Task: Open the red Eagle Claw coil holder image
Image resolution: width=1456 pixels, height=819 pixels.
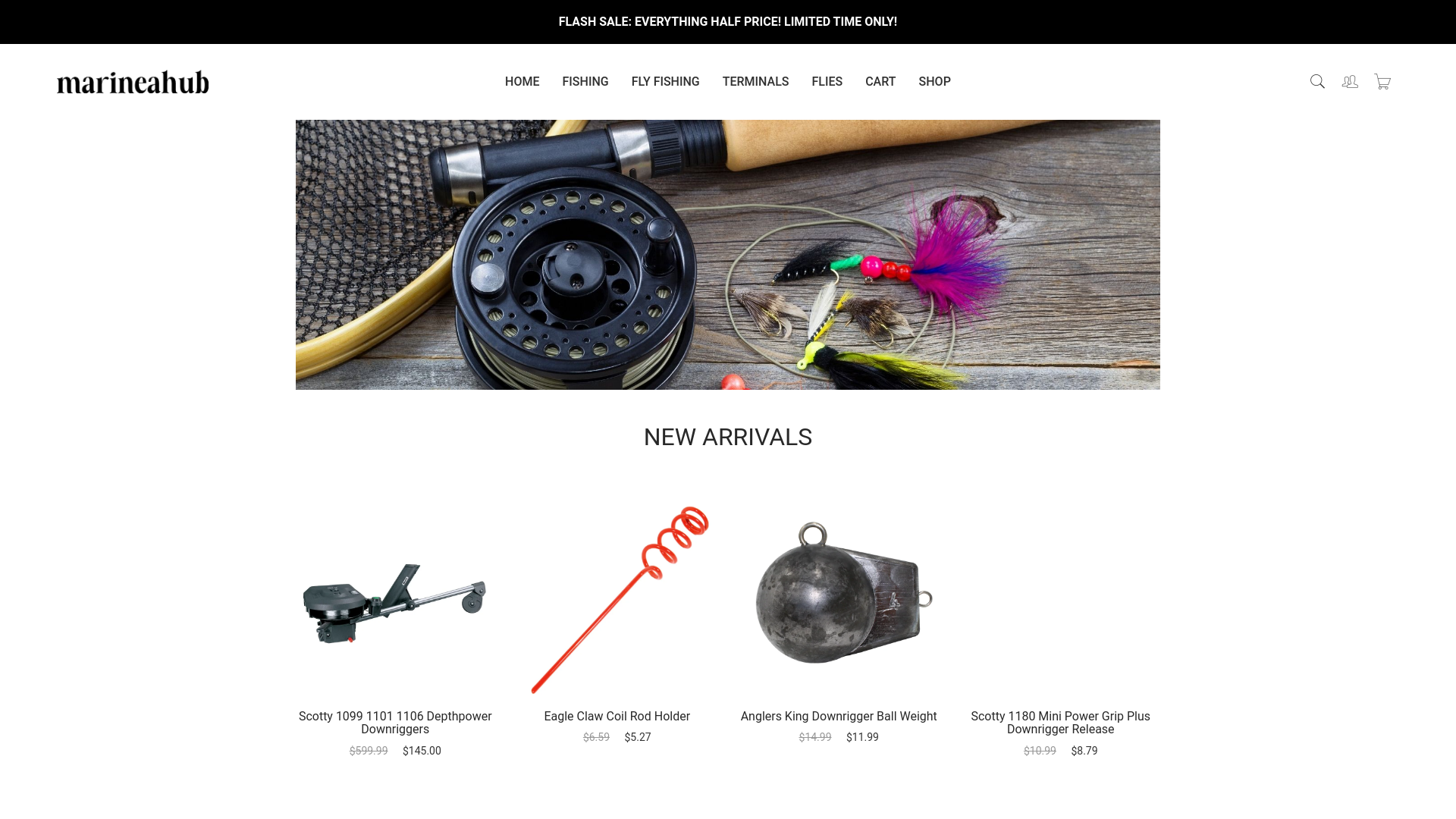Action: point(617,600)
